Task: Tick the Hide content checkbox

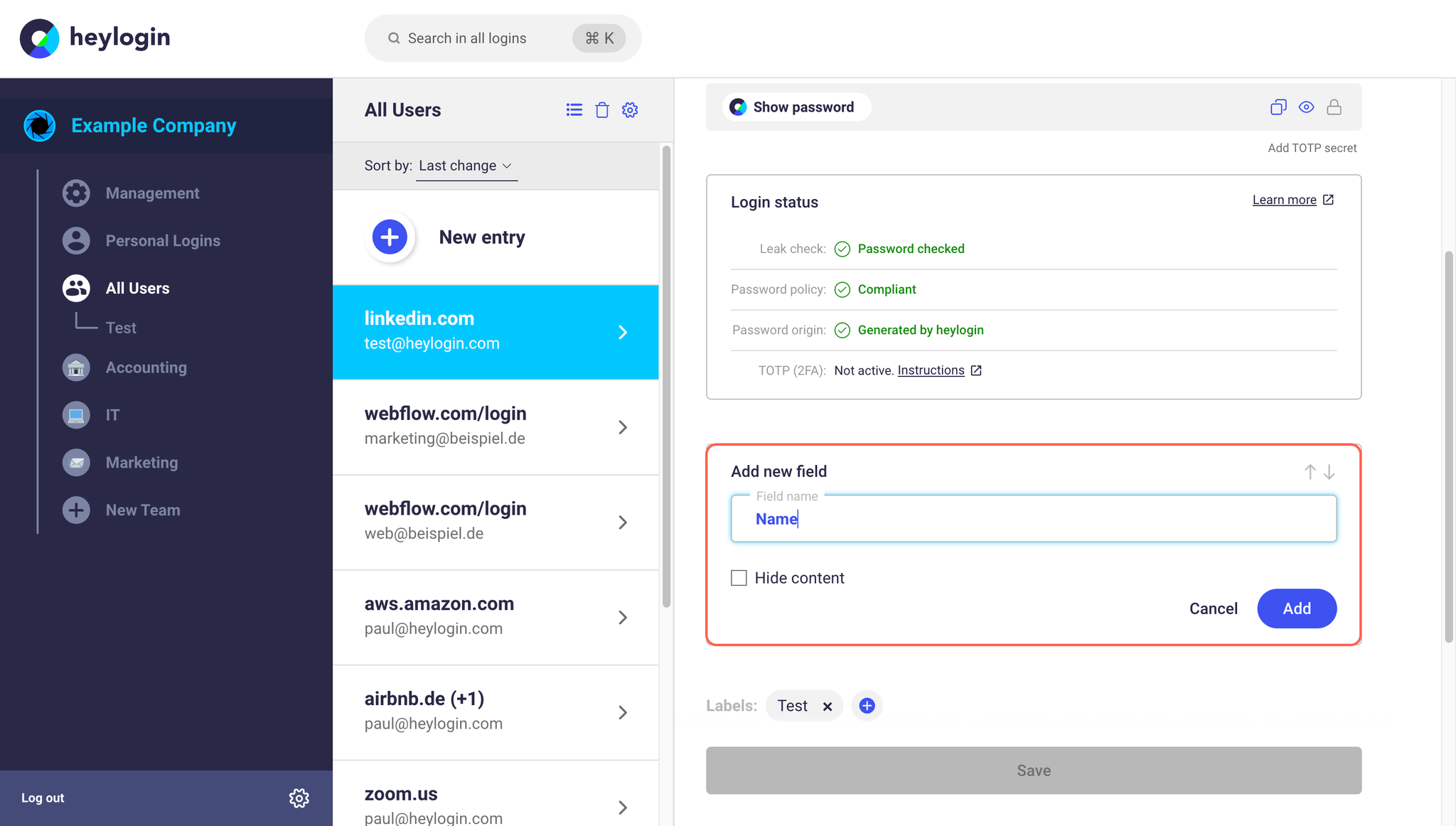Action: coord(739,578)
